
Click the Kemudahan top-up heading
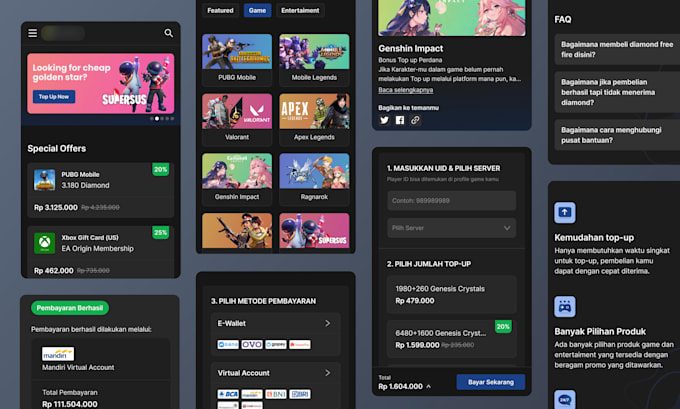[x=594, y=238]
